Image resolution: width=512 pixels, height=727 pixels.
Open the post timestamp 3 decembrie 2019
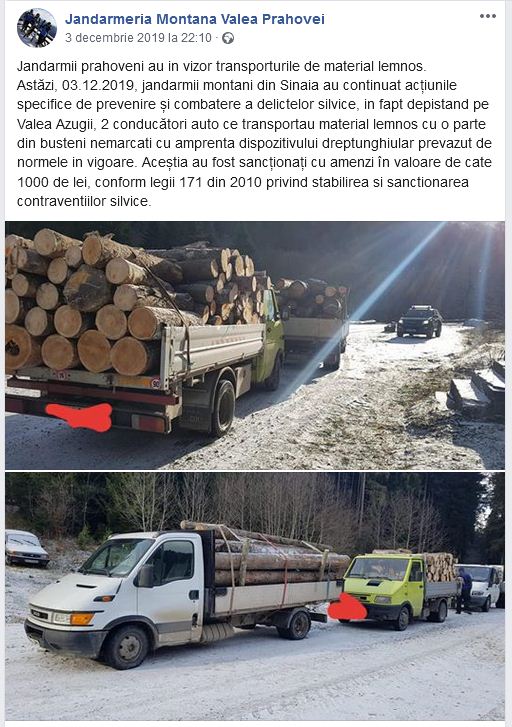[138, 38]
